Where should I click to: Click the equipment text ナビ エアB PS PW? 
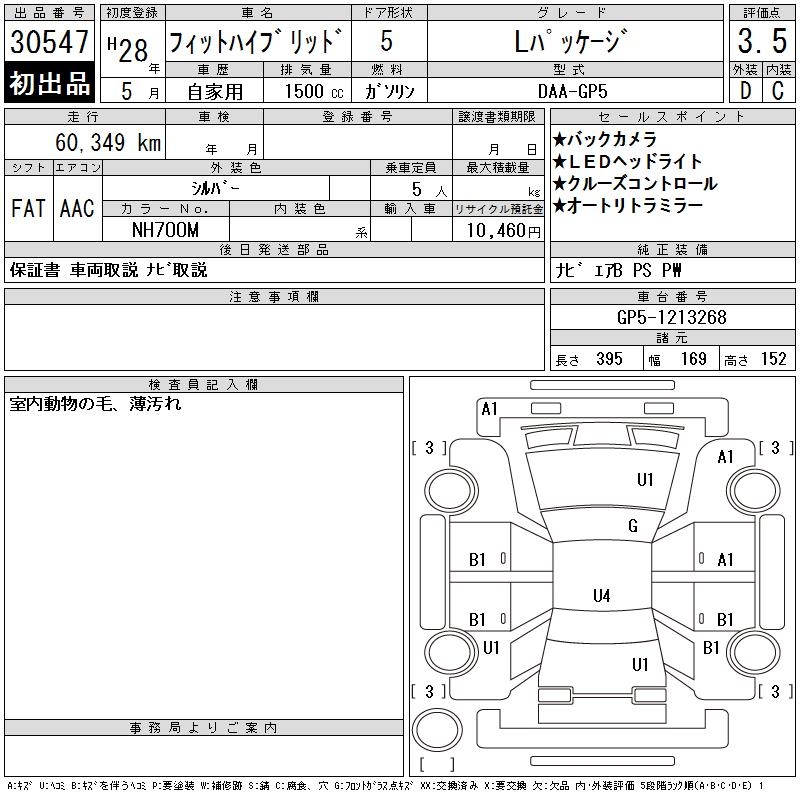[x=618, y=270]
